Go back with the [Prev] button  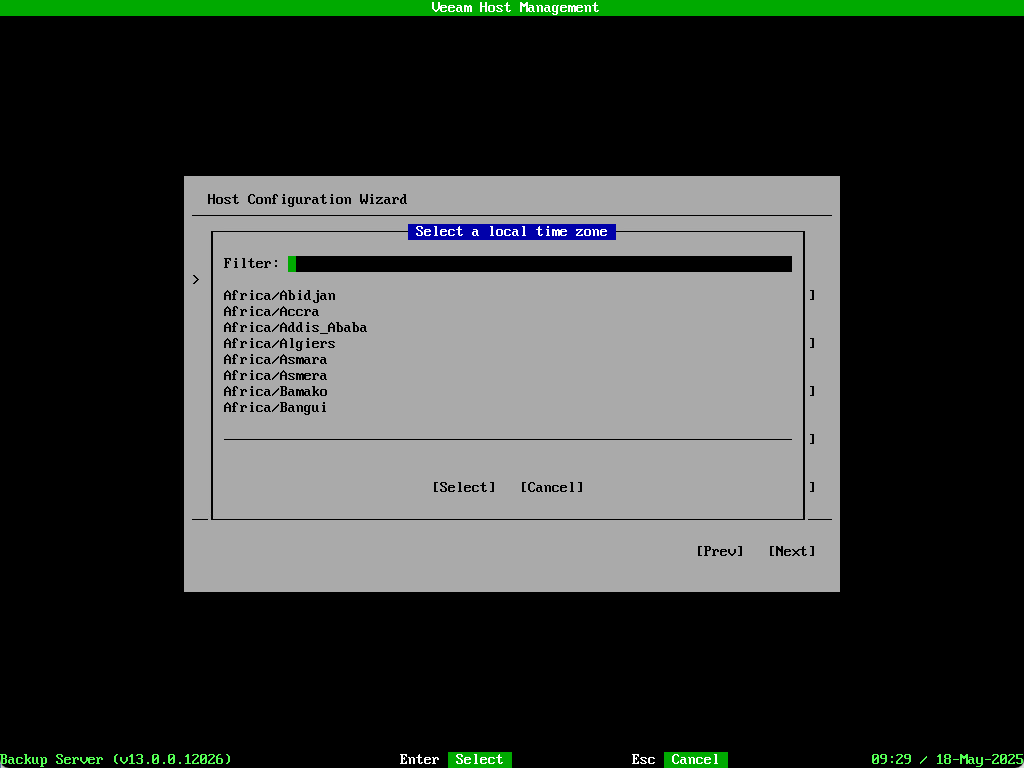[x=720, y=552]
